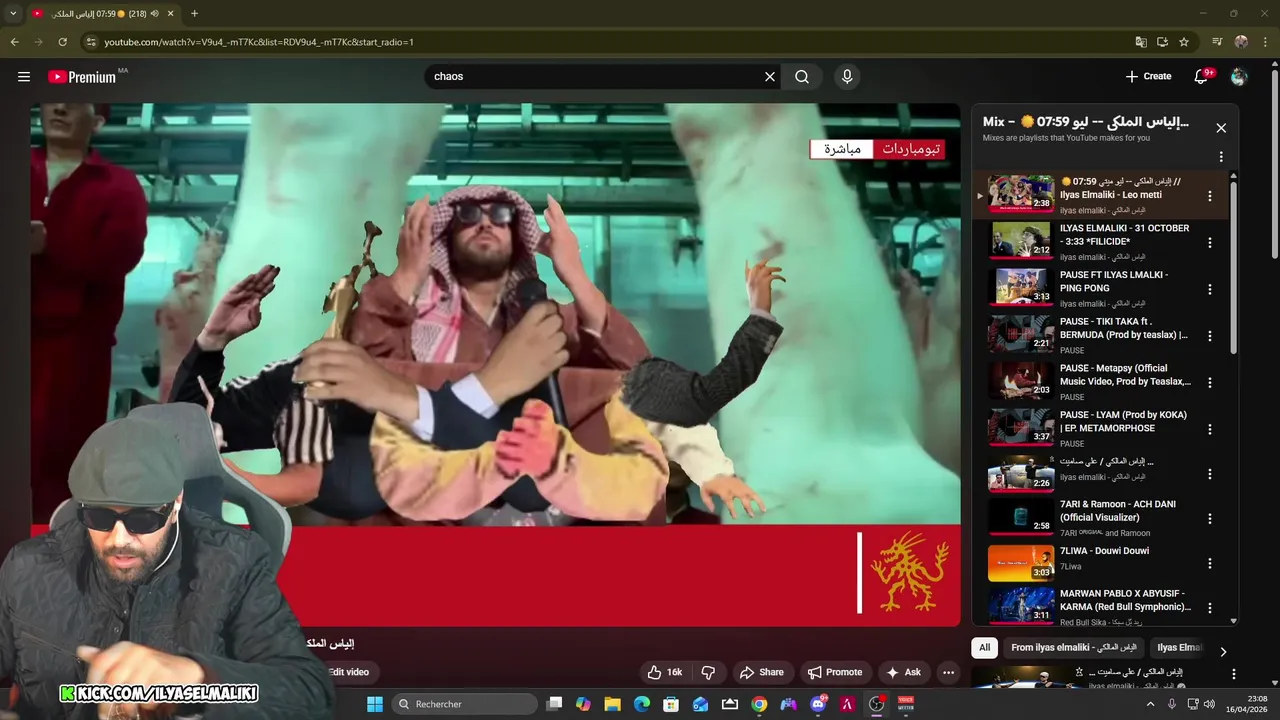Like the video with 16k likes
The height and width of the screenshot is (720, 1280).
pyautogui.click(x=665, y=672)
